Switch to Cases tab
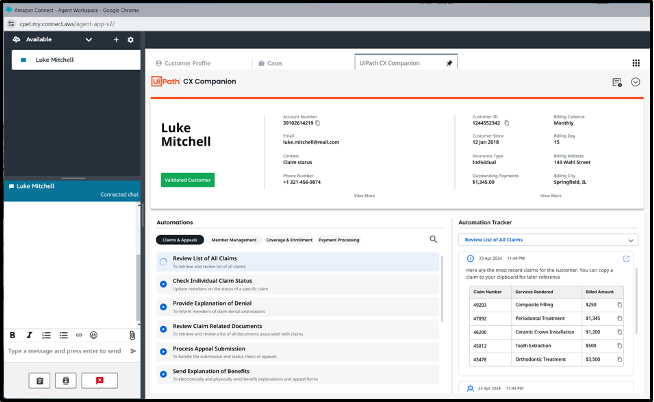This screenshot has height=402, width=654. click(270, 63)
